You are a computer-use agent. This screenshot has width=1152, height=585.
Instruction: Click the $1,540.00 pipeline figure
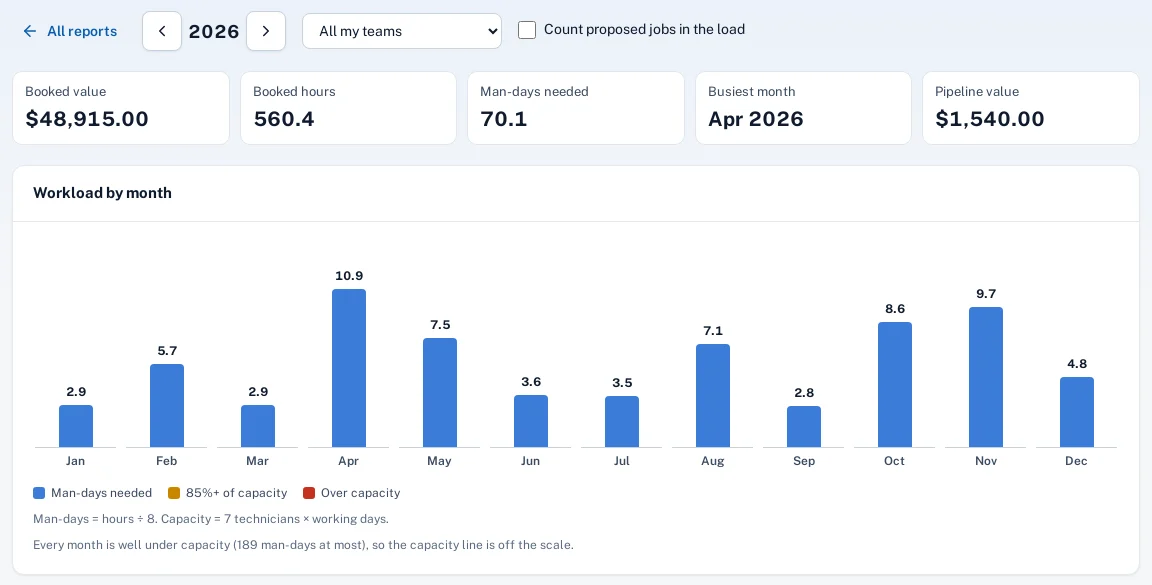(990, 119)
